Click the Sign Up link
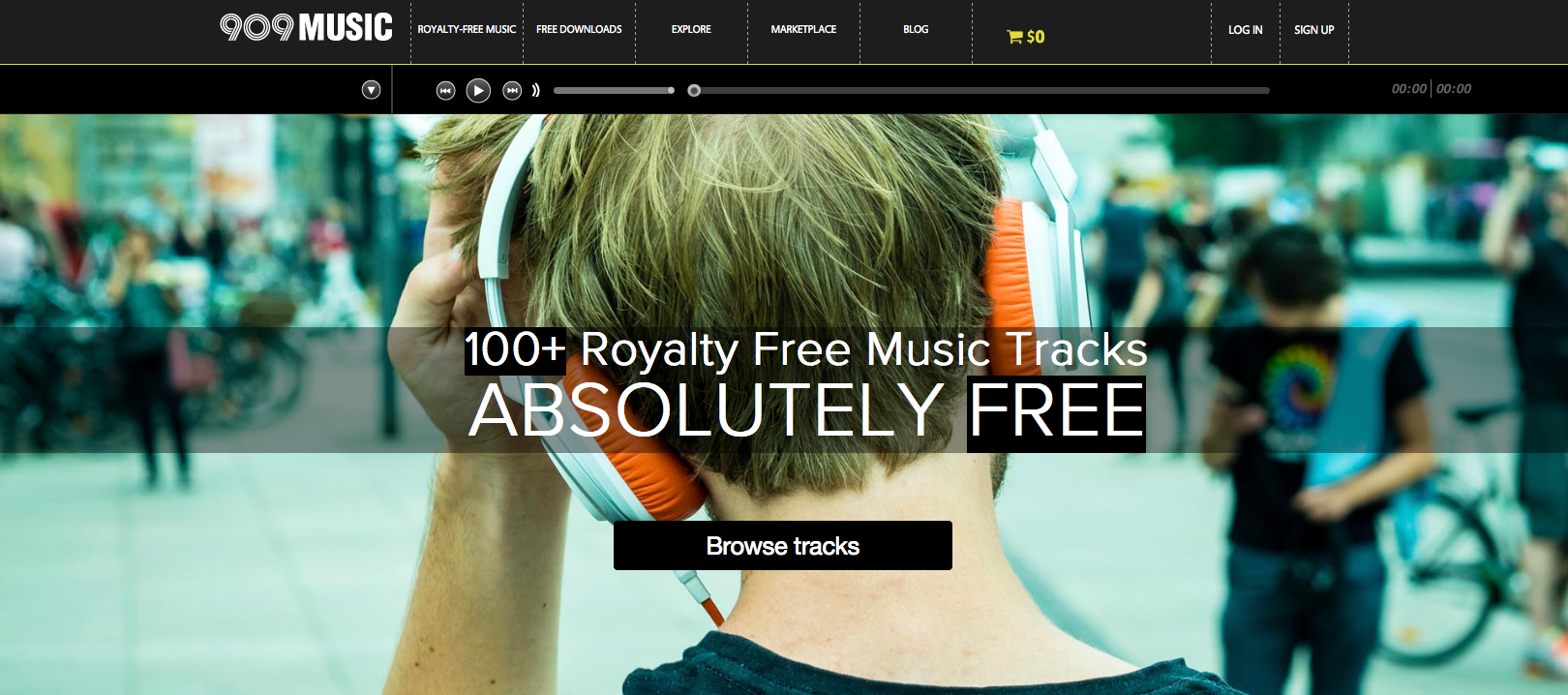 1314,30
